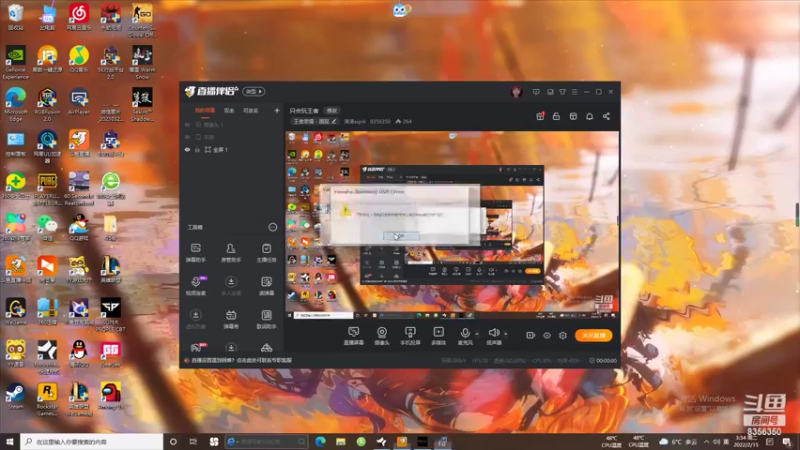The width and height of the screenshot is (800, 450).
Task: Add a new scene with plus icon
Action: pos(277,110)
